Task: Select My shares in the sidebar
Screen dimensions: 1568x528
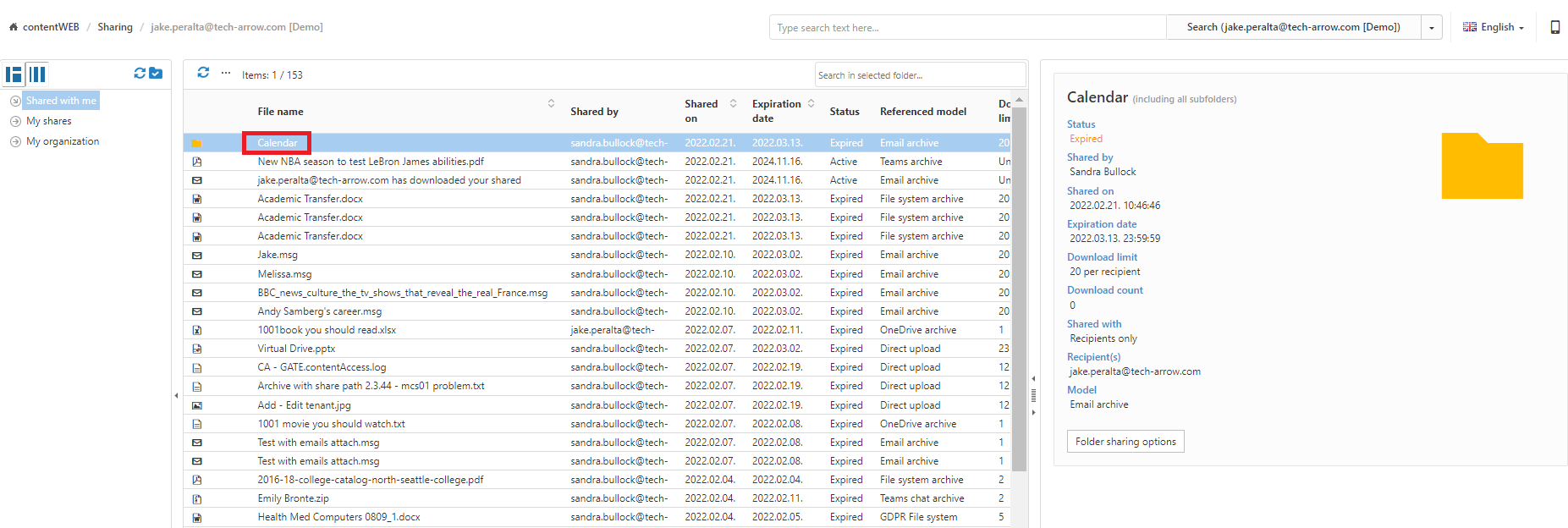Action: pyautogui.click(x=48, y=121)
